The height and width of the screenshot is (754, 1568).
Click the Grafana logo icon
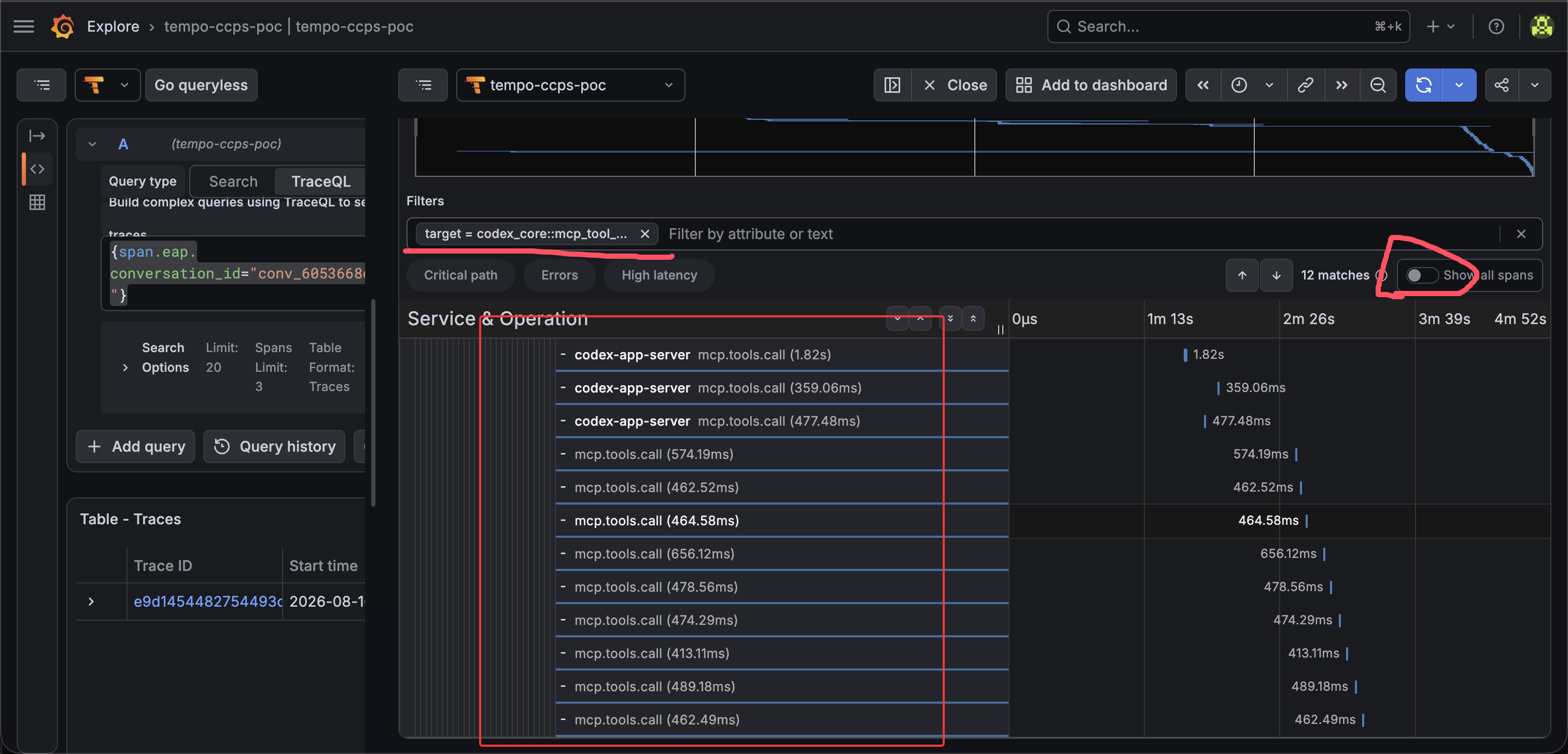point(62,26)
